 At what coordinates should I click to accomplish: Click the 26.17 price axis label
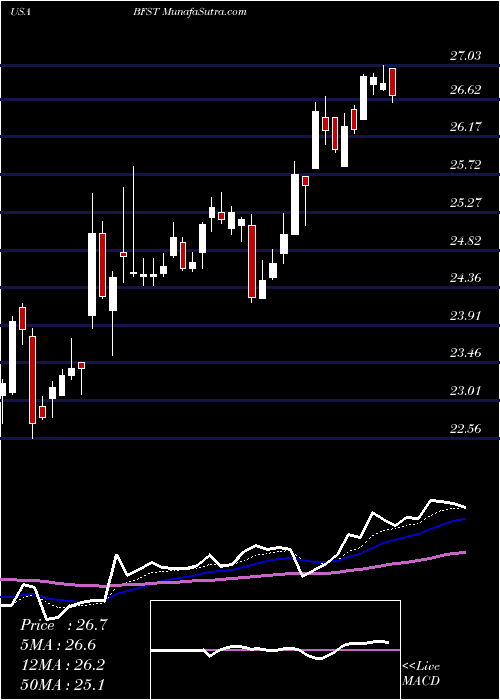[465, 127]
